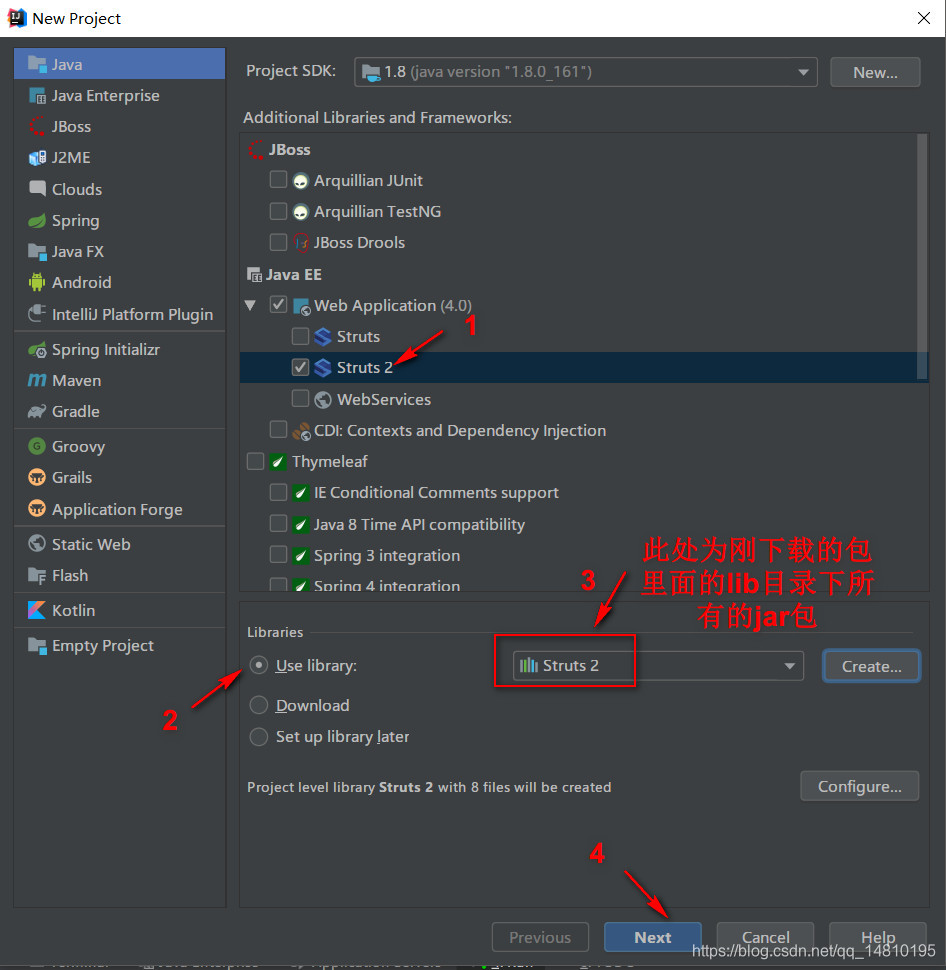The height and width of the screenshot is (970, 946).
Task: Select the JBoss group header row
Action: (584, 150)
